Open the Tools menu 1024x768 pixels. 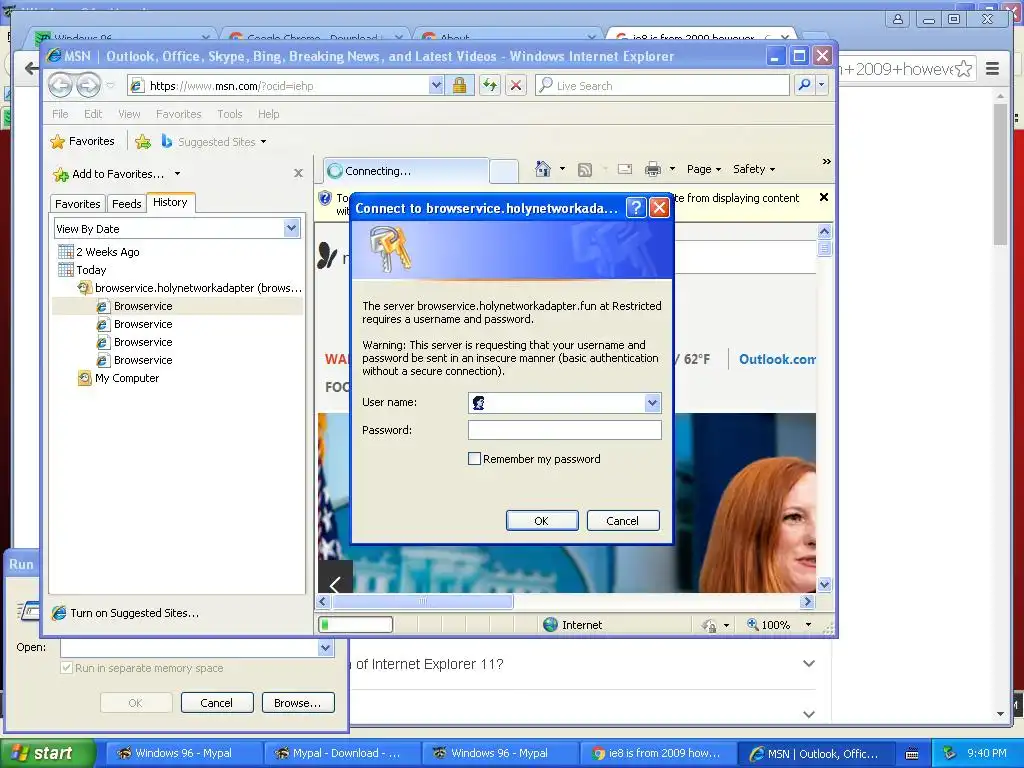pos(230,114)
